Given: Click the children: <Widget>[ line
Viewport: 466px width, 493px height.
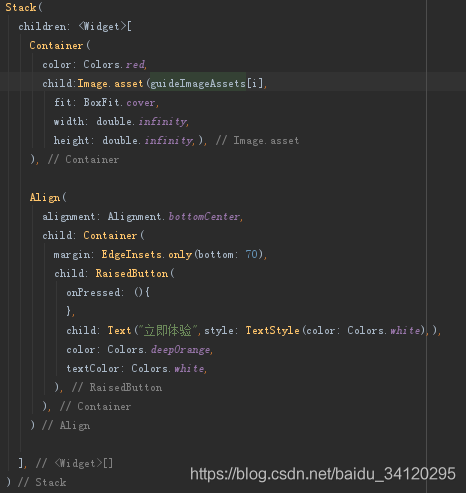Looking at the screenshot, I should click(75, 26).
